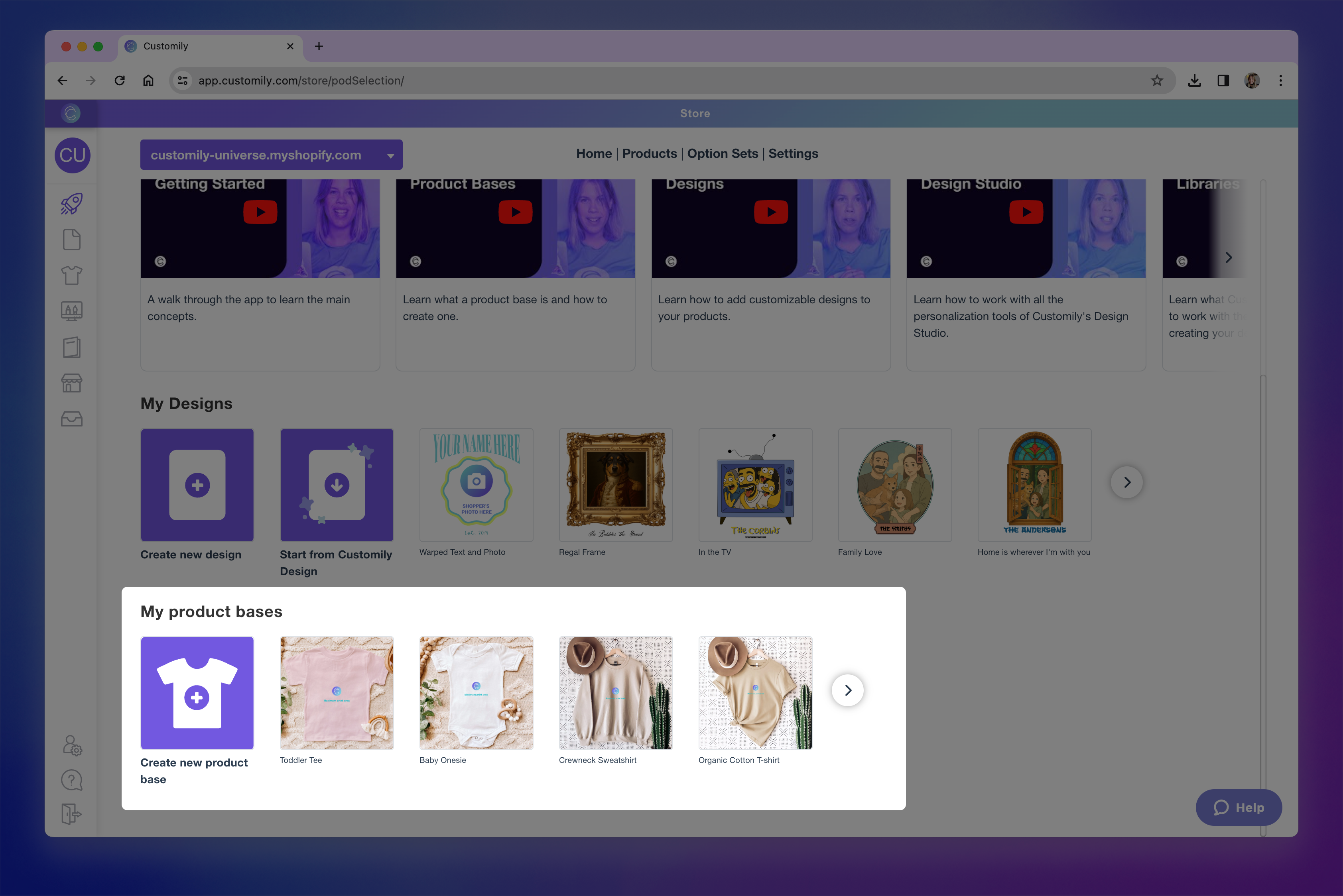Screen dimensions: 1343x896
Task: Click Create new product base tile
Action: (197, 693)
